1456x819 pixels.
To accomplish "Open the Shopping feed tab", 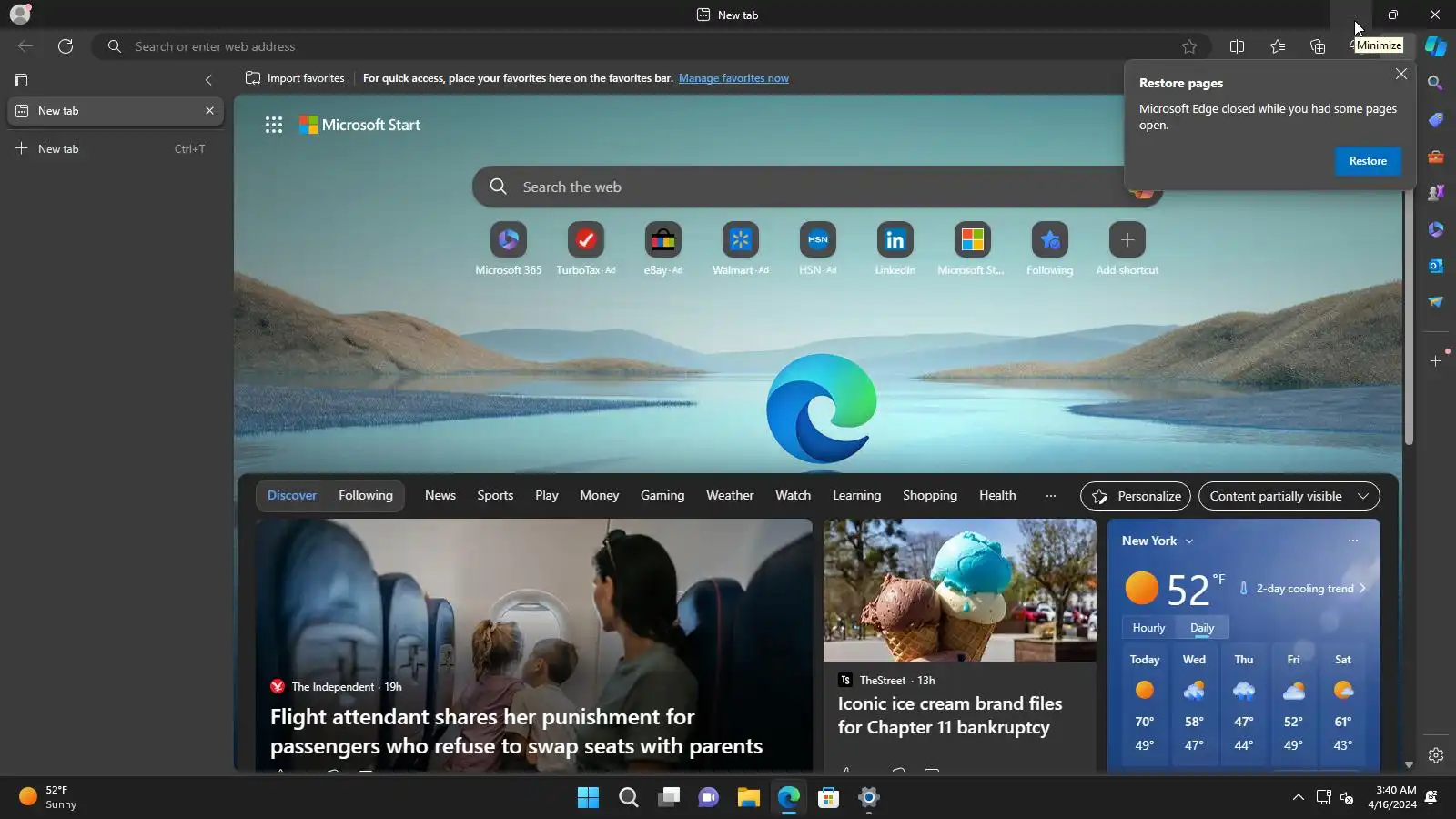I will (930, 496).
